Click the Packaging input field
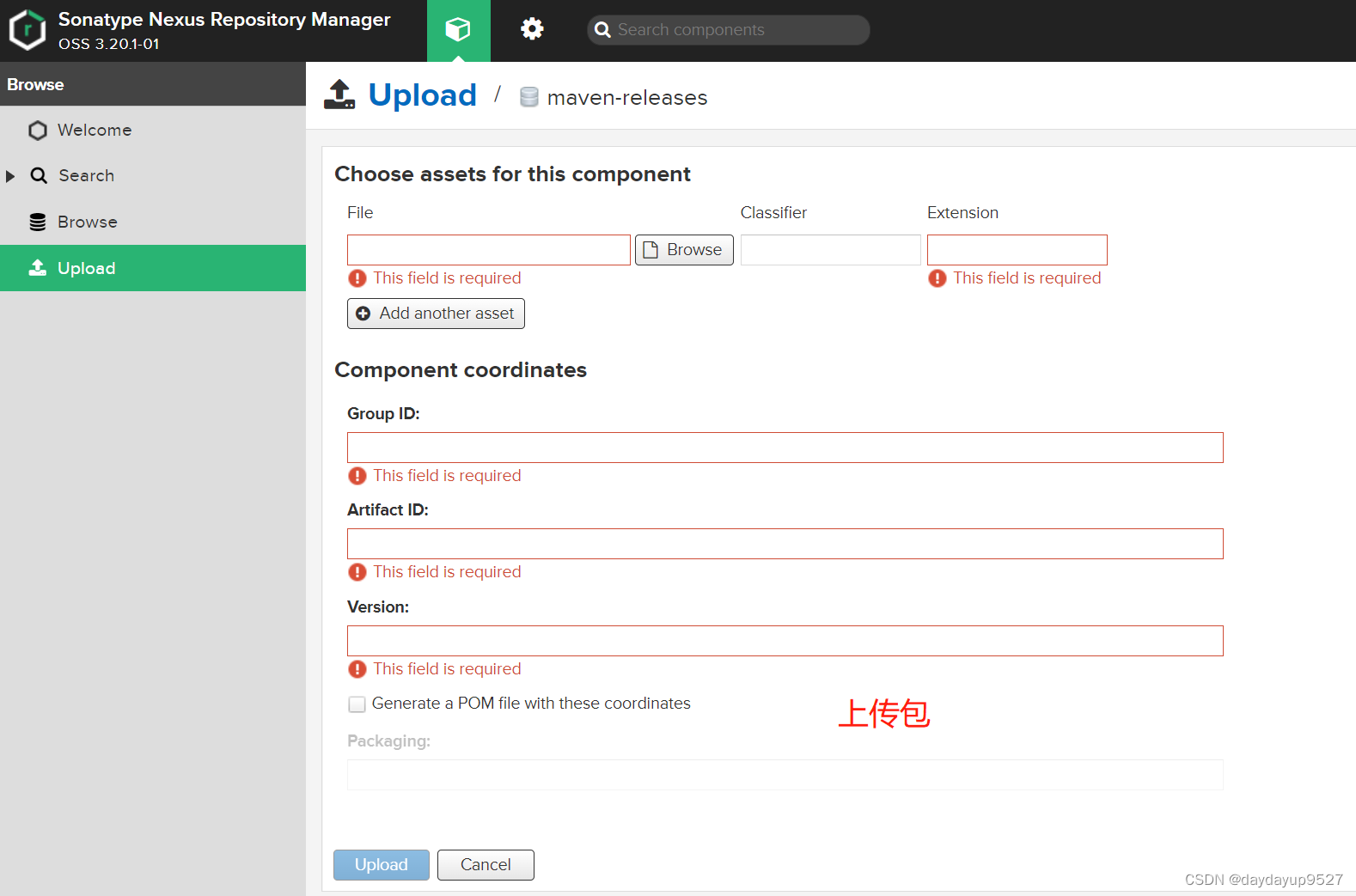Image resolution: width=1356 pixels, height=896 pixels. 785,775
